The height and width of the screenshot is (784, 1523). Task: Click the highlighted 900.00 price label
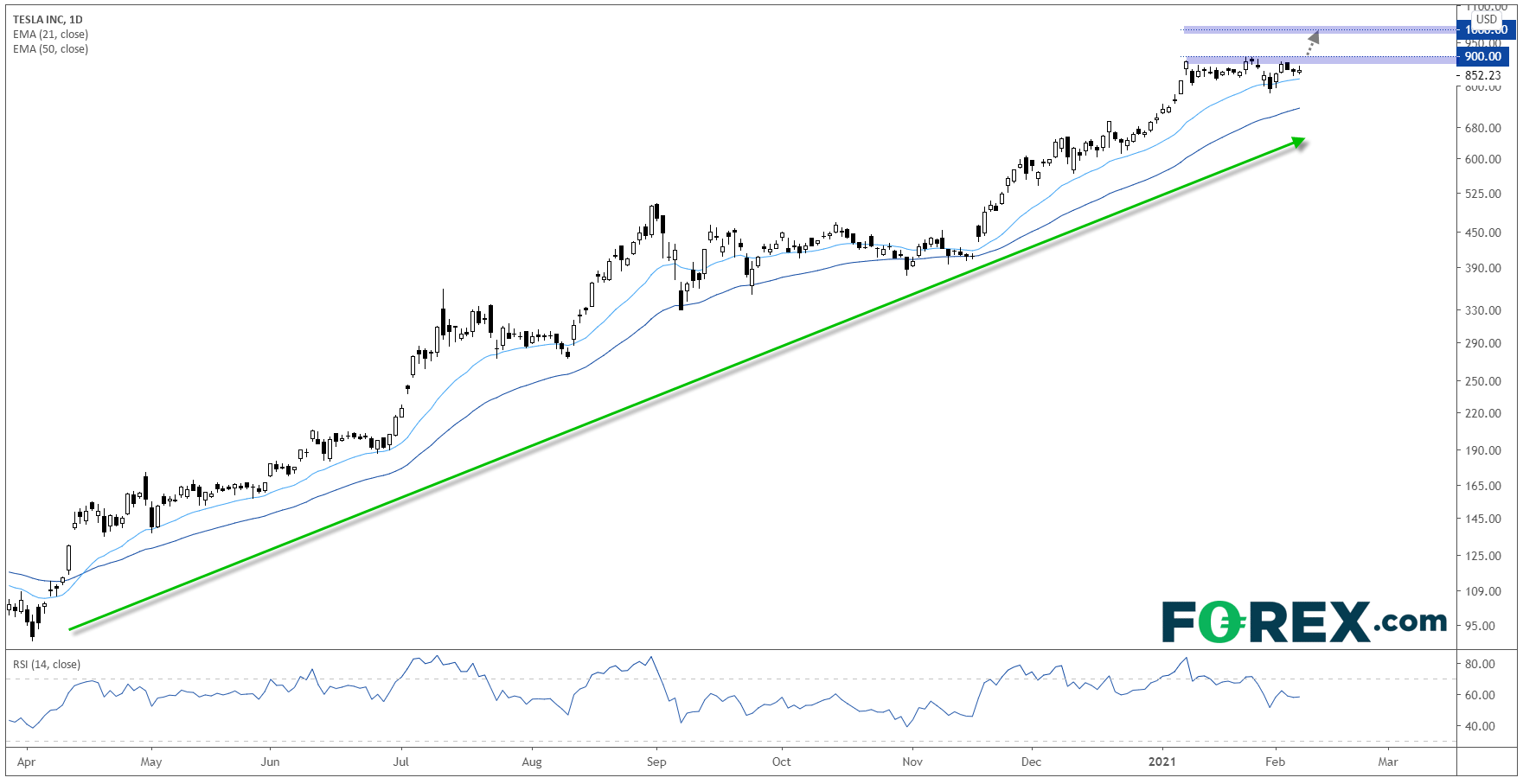coord(1483,57)
